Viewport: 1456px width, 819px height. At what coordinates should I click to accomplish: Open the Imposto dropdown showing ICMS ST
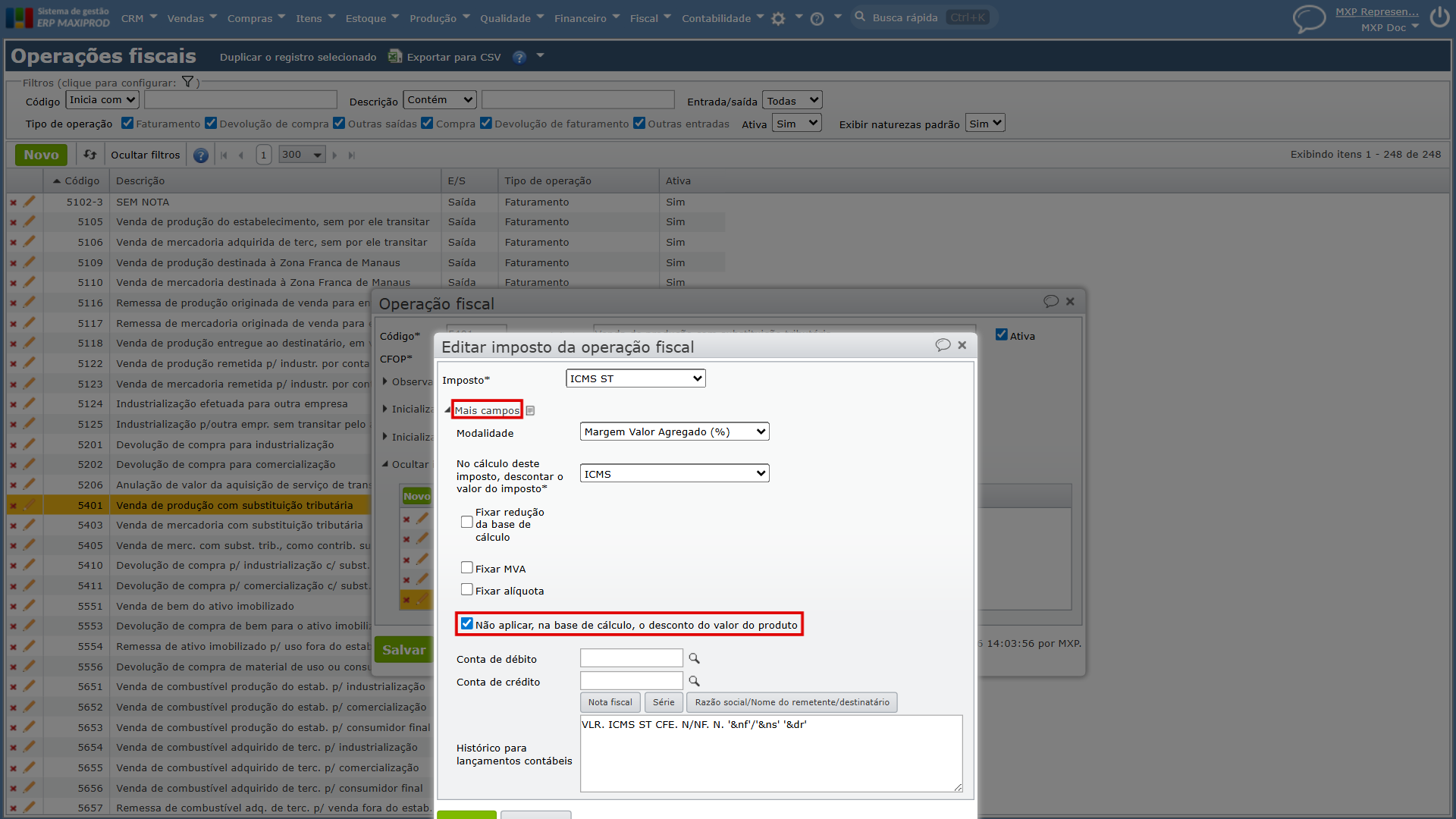[x=635, y=378]
